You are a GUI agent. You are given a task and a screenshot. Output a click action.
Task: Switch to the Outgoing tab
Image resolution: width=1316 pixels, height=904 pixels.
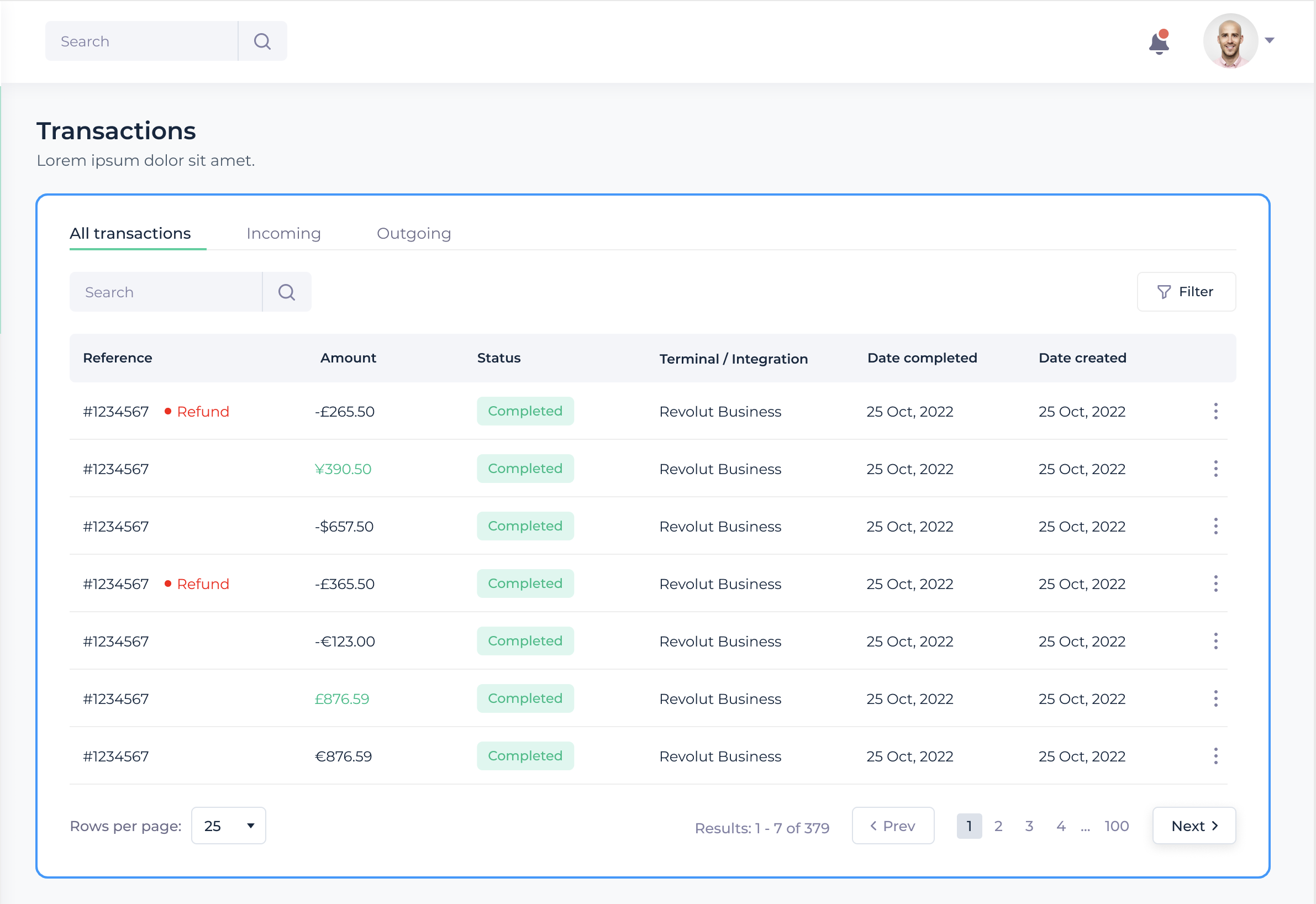pos(413,233)
